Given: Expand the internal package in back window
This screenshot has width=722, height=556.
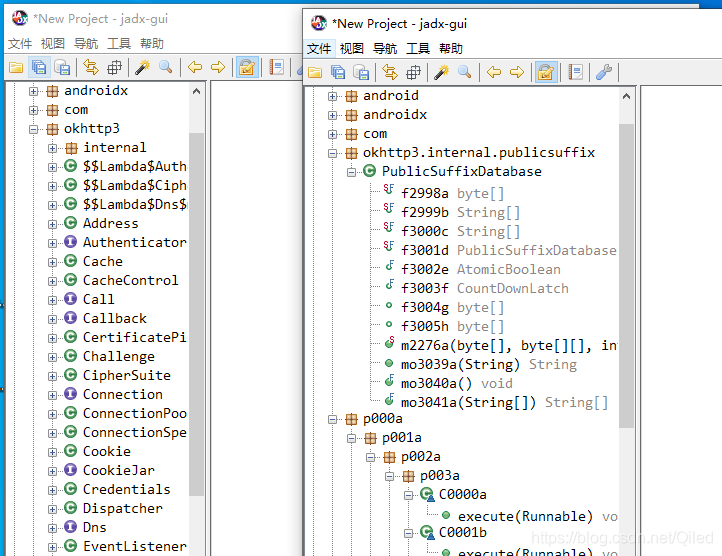Looking at the screenshot, I should click(x=52, y=148).
